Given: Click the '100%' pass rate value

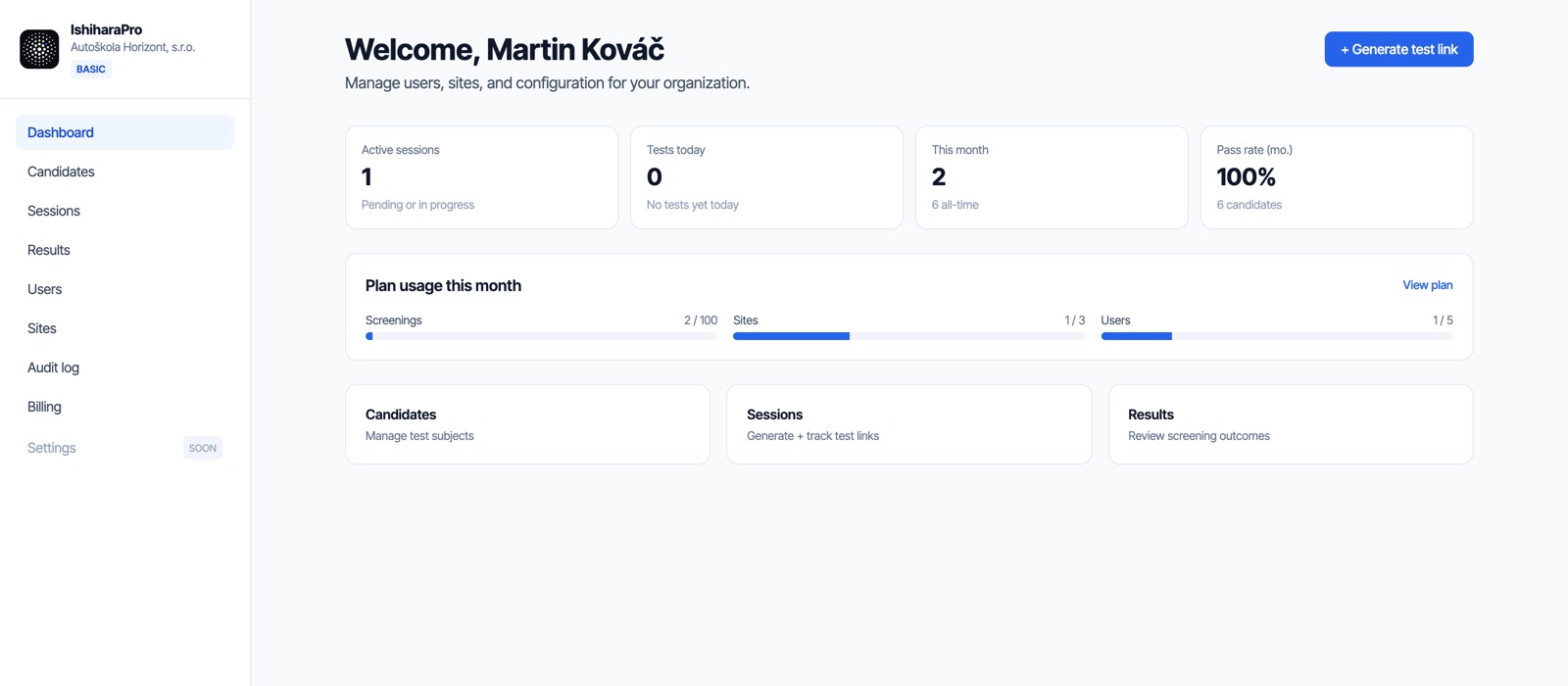Looking at the screenshot, I should coord(1246,177).
